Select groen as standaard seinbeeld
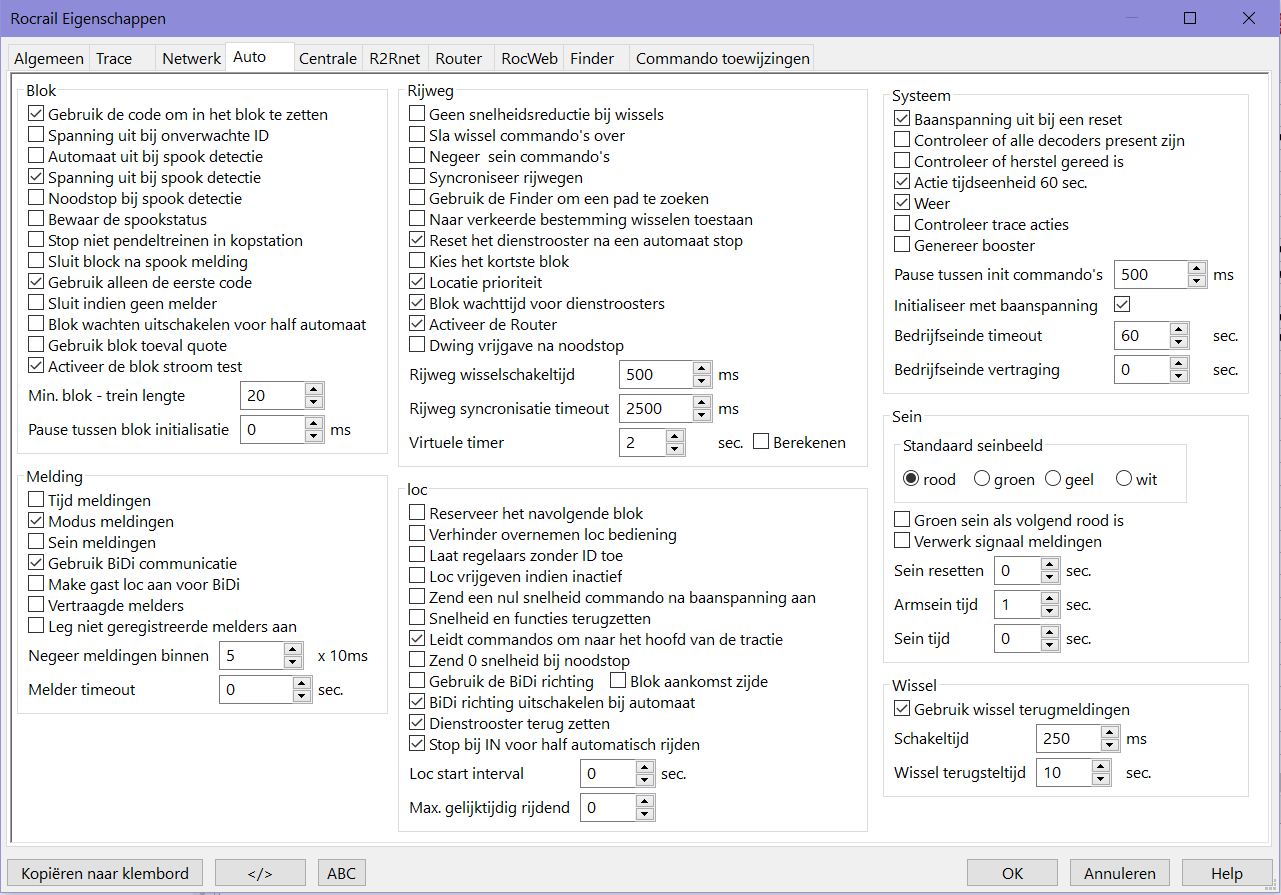1281x895 pixels. pyautogui.click(x=982, y=480)
